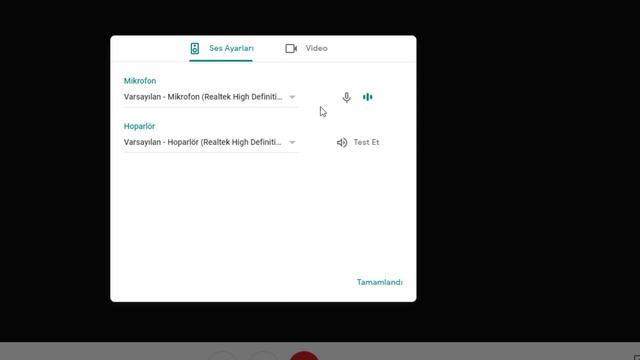Click the green audio level indicator
Screen dimensions: 640x360
click(x=368, y=97)
